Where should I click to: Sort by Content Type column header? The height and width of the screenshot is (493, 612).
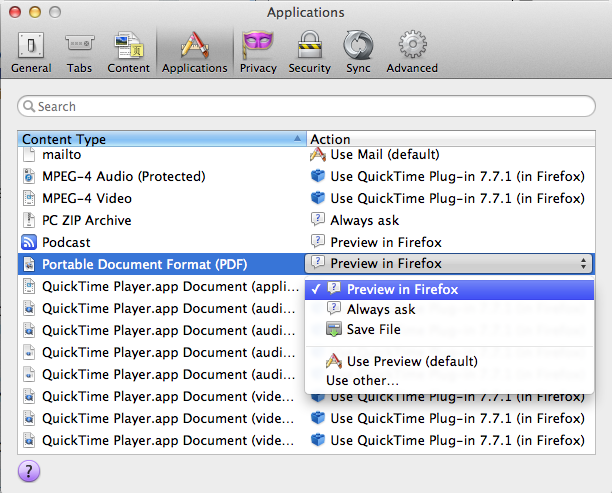[162, 139]
